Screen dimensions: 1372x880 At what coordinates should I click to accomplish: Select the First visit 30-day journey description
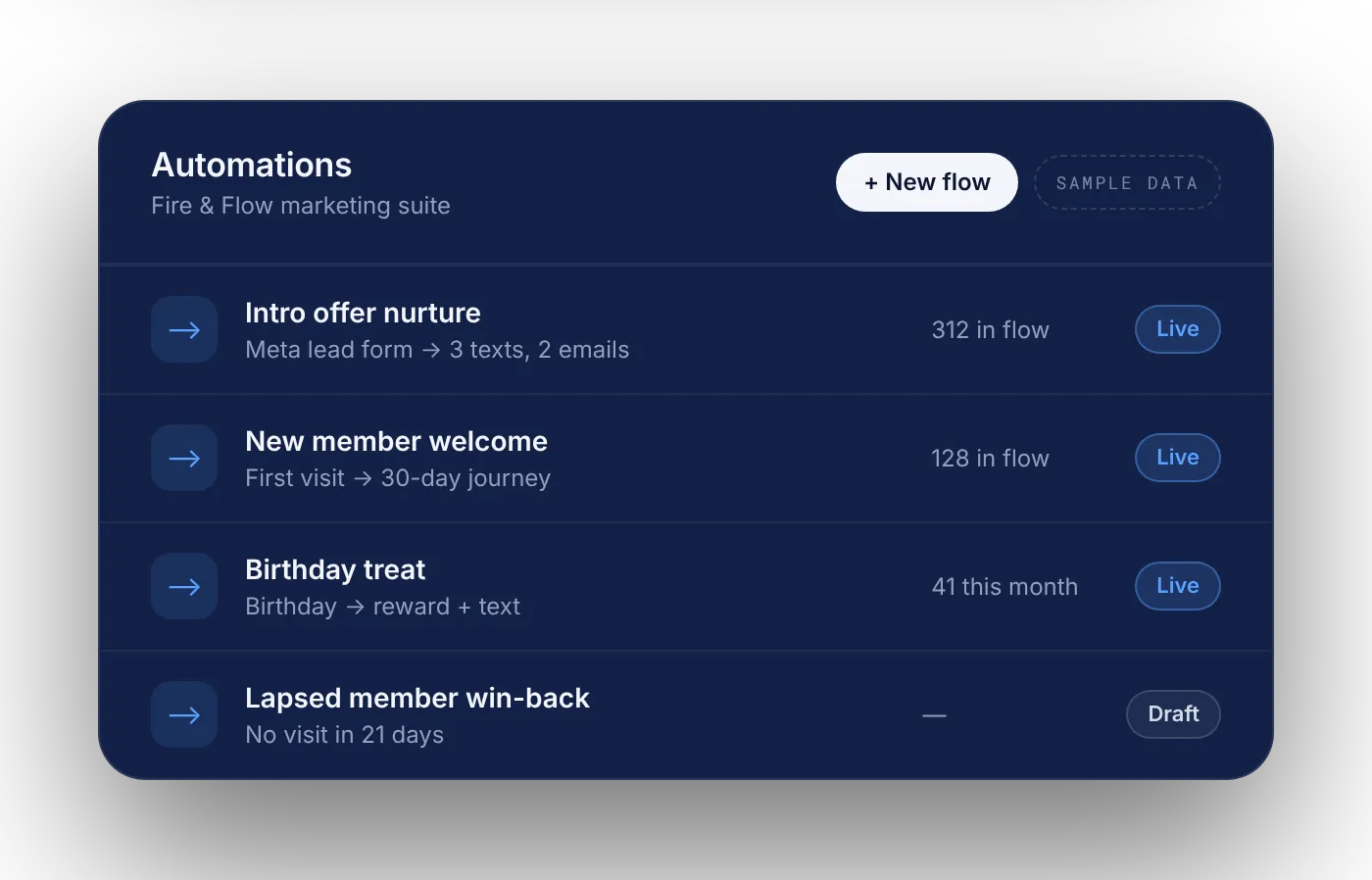[x=398, y=478]
